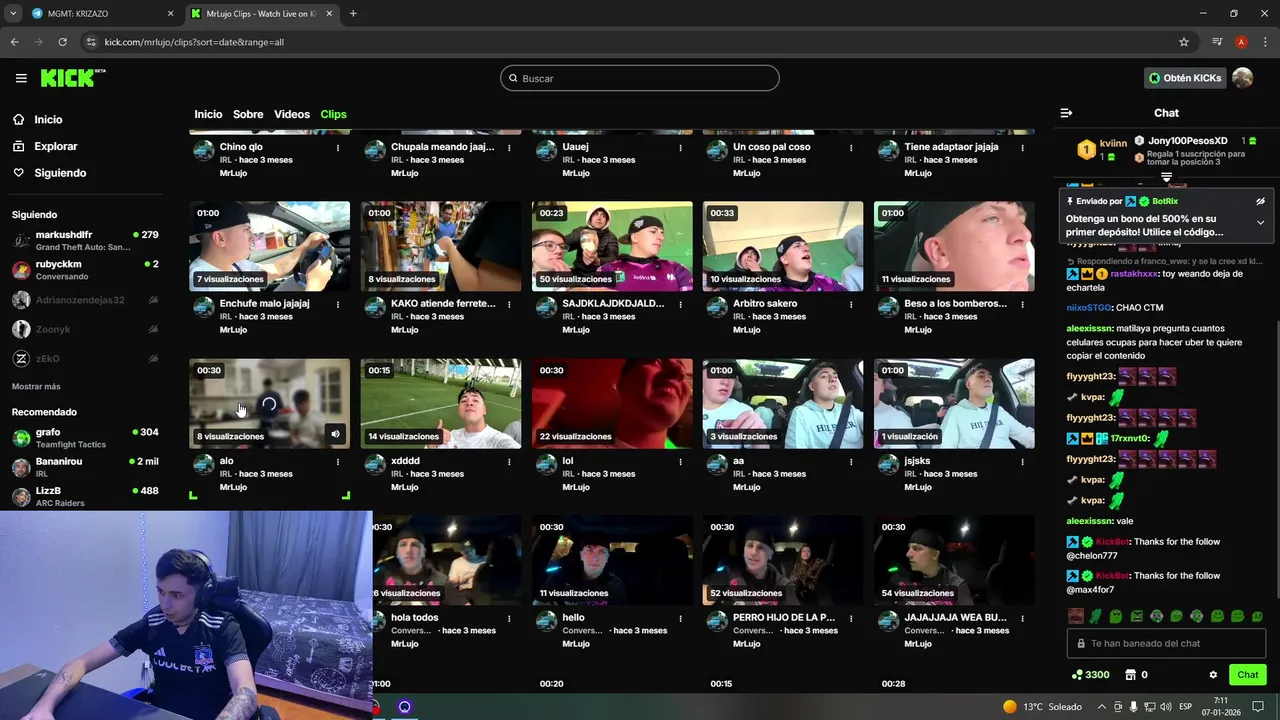Open markushdlfr in the followed channels list
1280x720 pixels.
click(85, 240)
